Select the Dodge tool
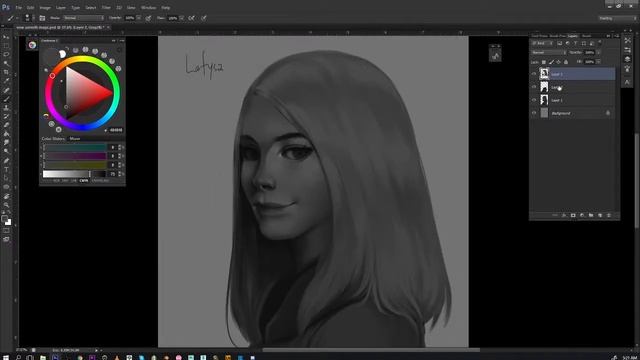The width and height of the screenshot is (640, 360). (x=6, y=151)
